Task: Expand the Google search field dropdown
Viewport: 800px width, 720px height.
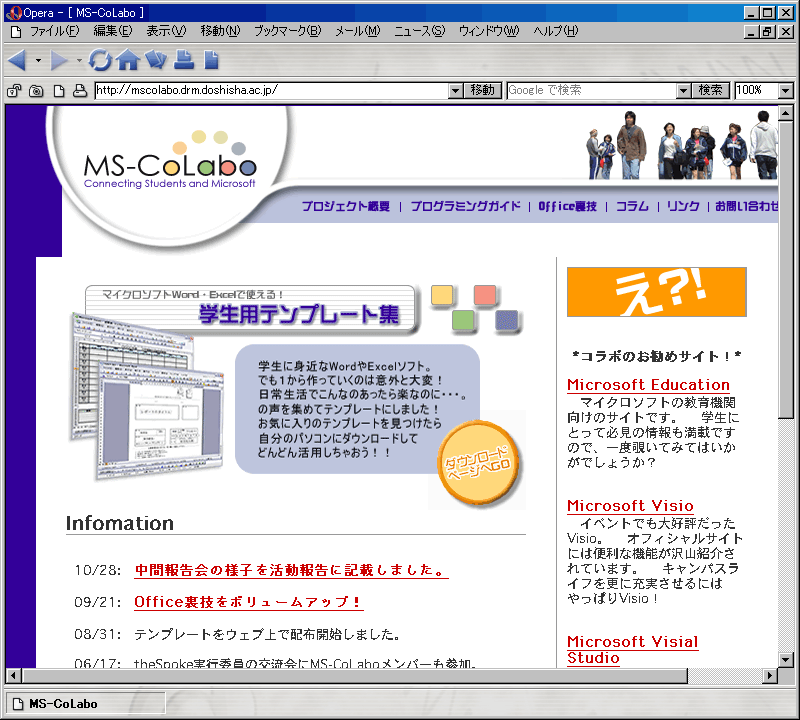Action: click(683, 91)
